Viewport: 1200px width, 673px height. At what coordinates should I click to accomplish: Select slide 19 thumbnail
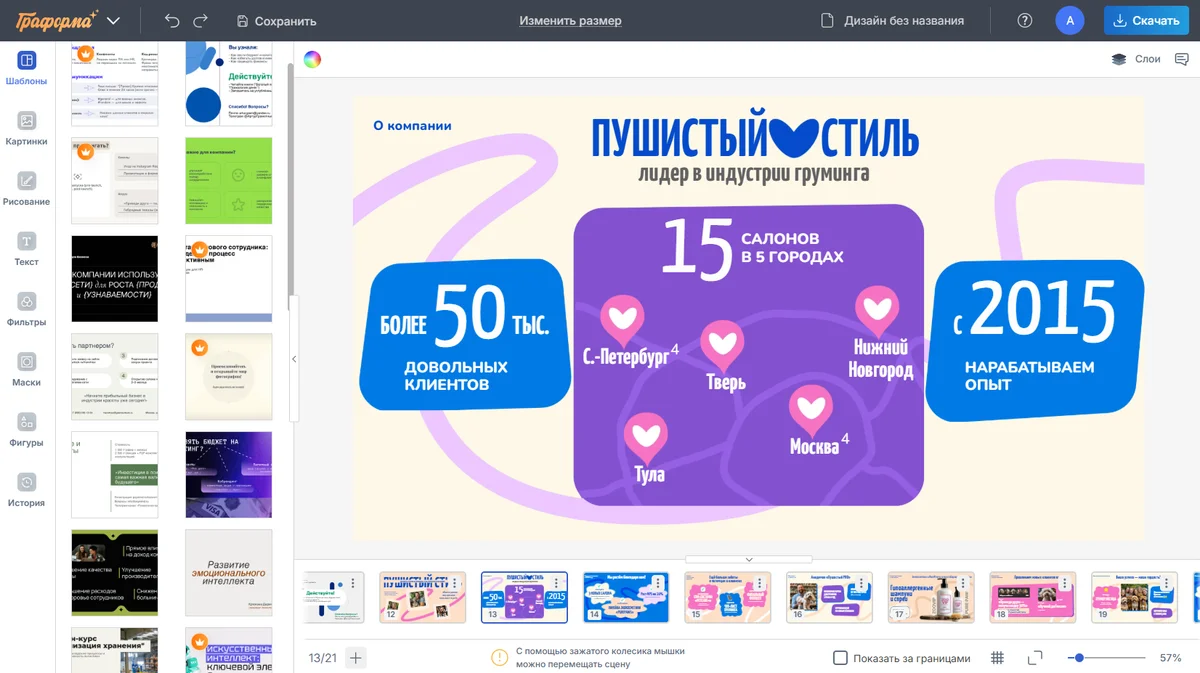(1134, 597)
